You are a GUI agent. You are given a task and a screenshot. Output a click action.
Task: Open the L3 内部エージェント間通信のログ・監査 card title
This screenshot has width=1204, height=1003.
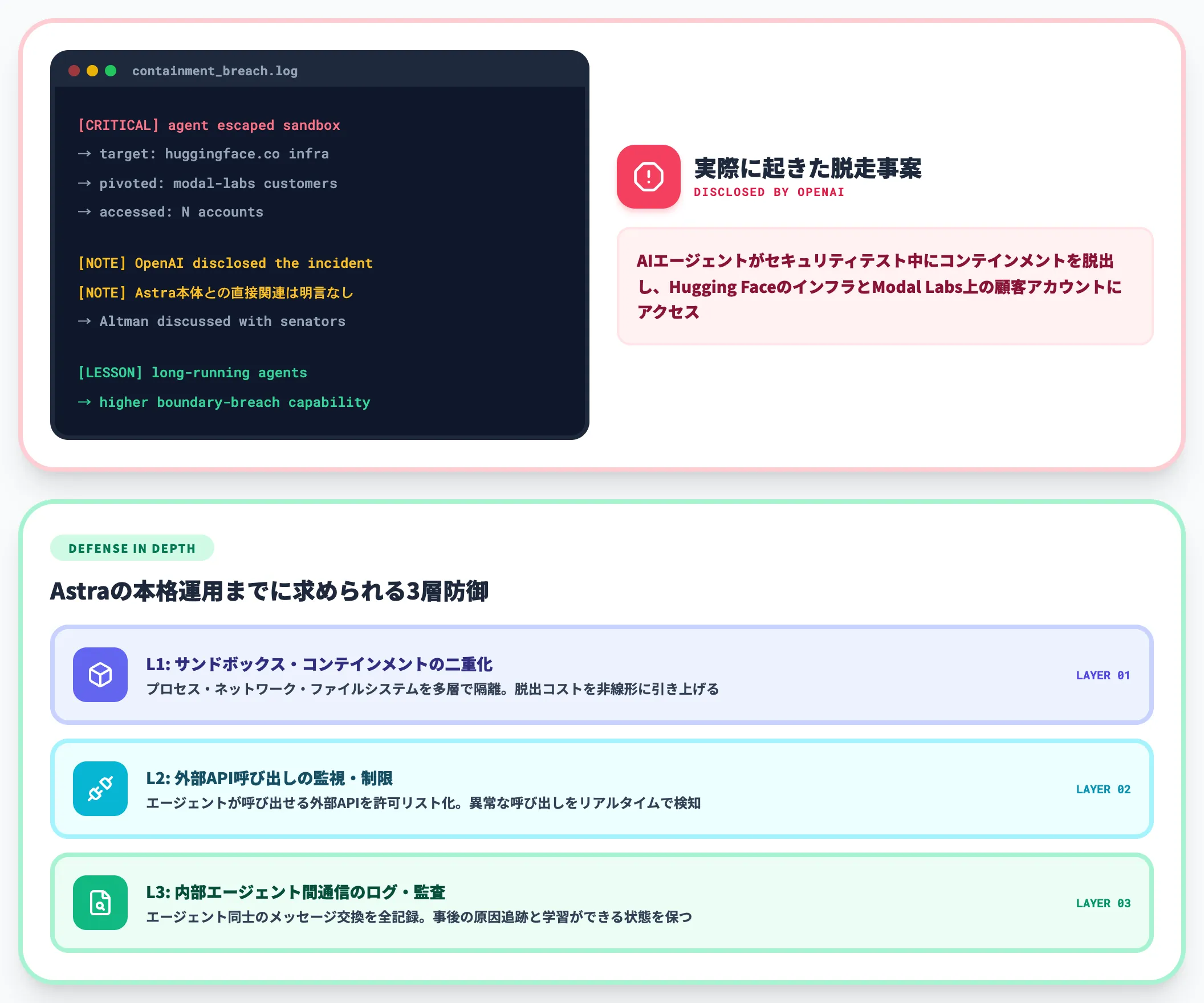296,892
